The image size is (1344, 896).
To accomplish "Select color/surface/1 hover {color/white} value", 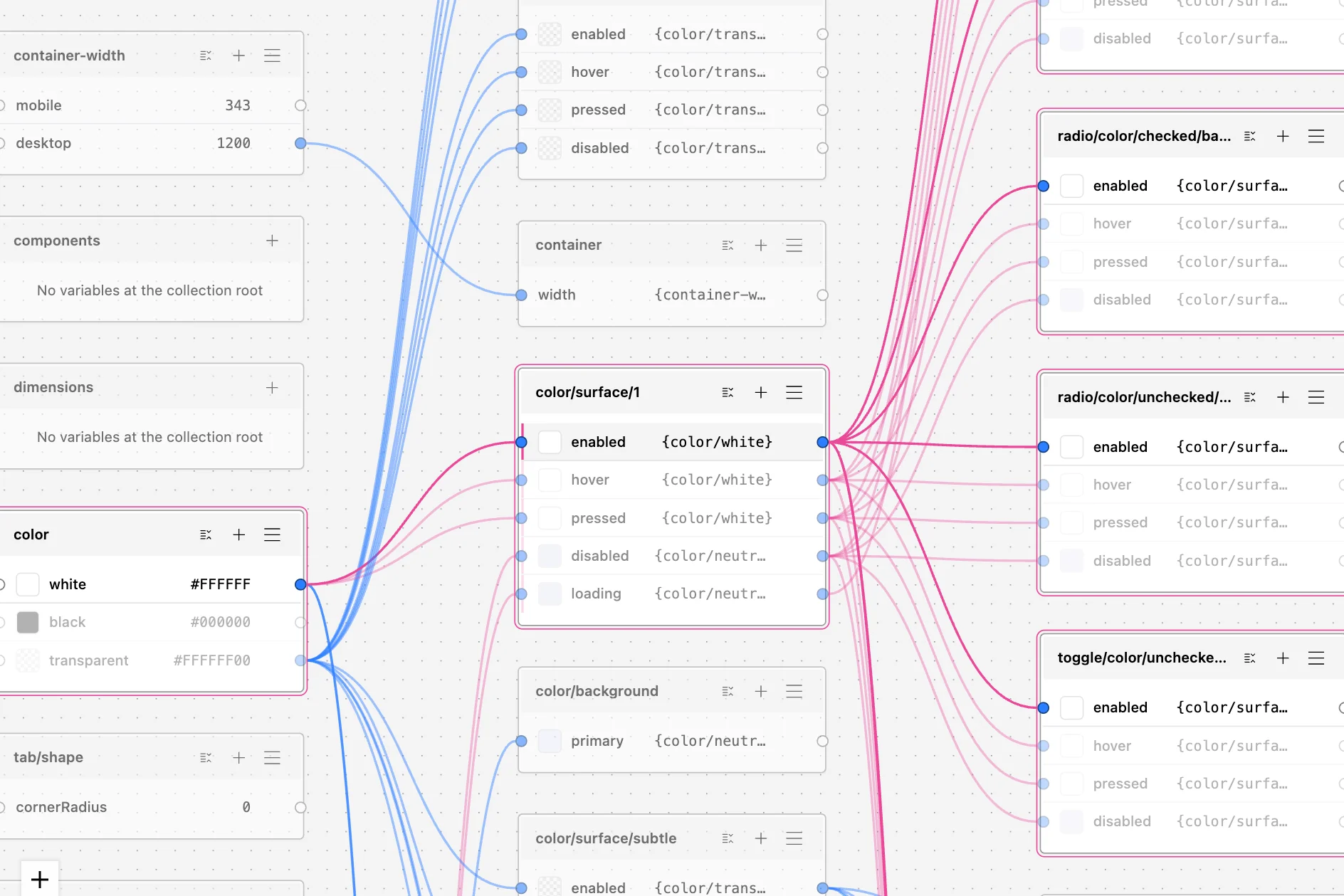I will 717,480.
